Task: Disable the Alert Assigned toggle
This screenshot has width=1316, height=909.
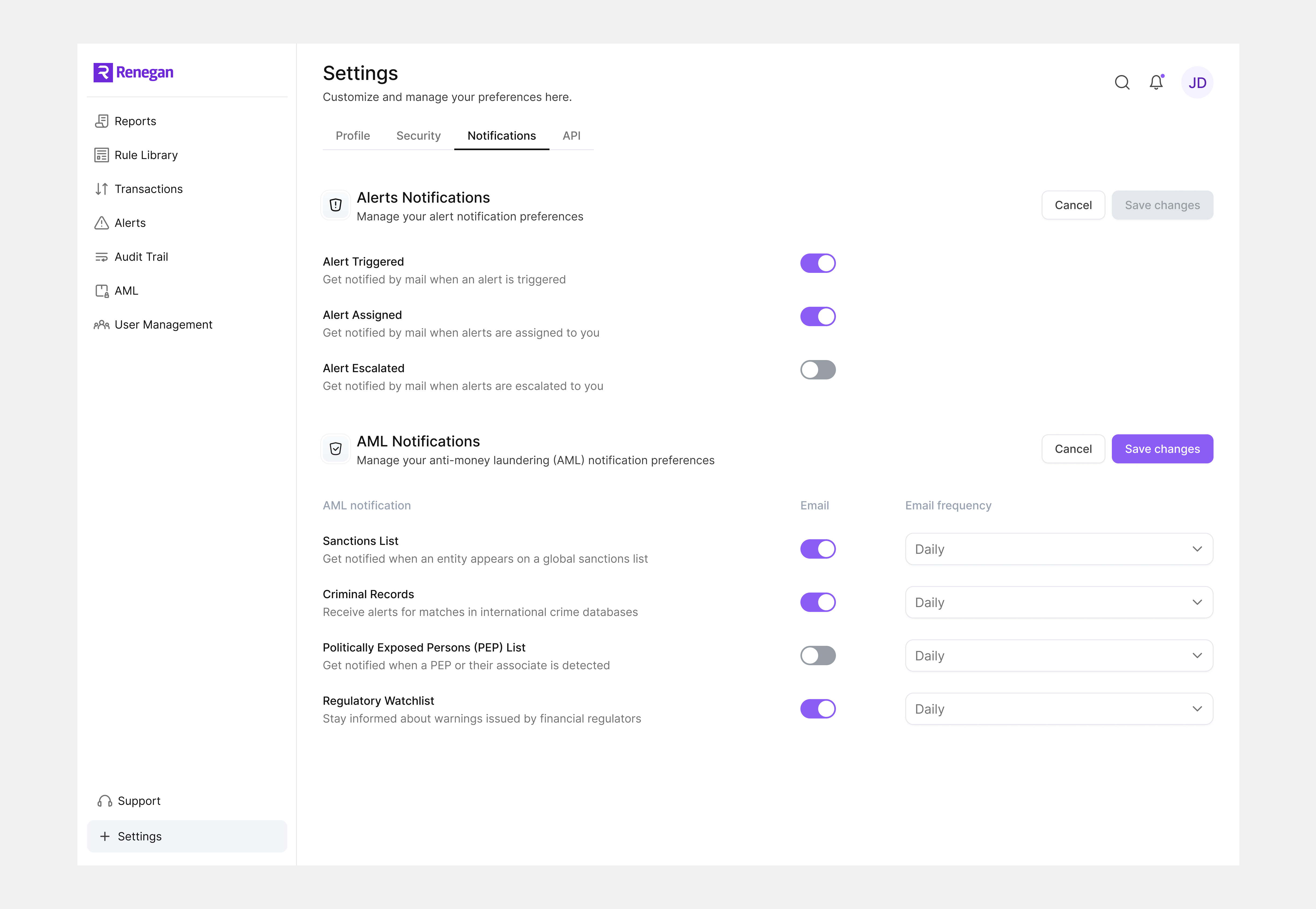Action: pyautogui.click(x=818, y=317)
